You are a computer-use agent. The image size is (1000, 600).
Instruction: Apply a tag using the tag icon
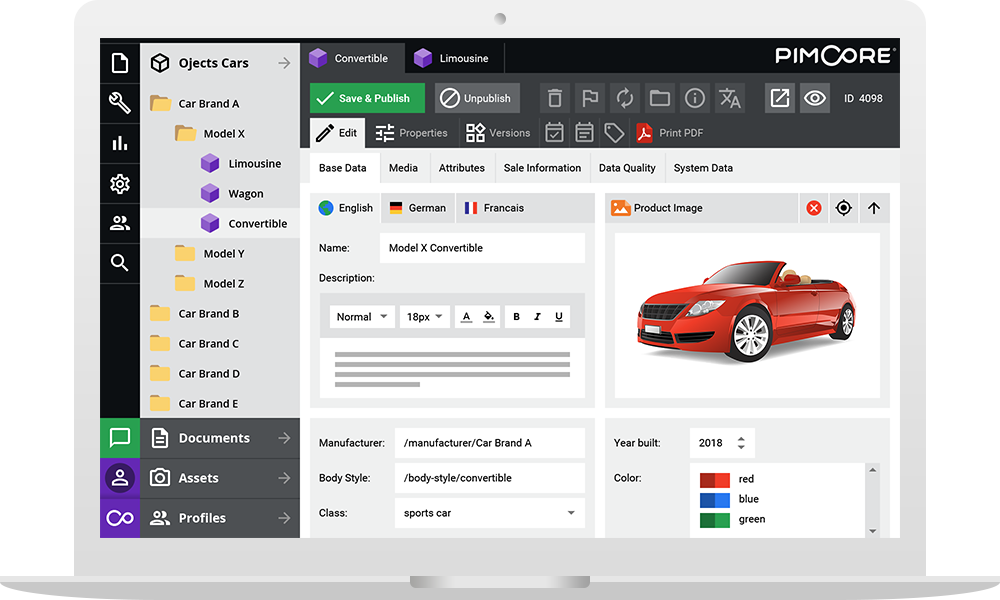click(x=616, y=131)
